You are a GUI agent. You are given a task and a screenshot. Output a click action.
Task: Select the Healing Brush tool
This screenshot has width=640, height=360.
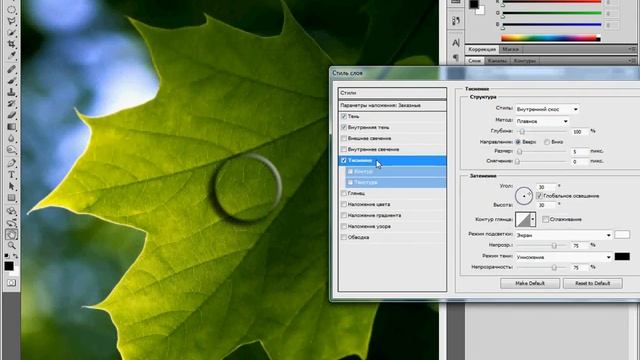[x=11, y=69]
